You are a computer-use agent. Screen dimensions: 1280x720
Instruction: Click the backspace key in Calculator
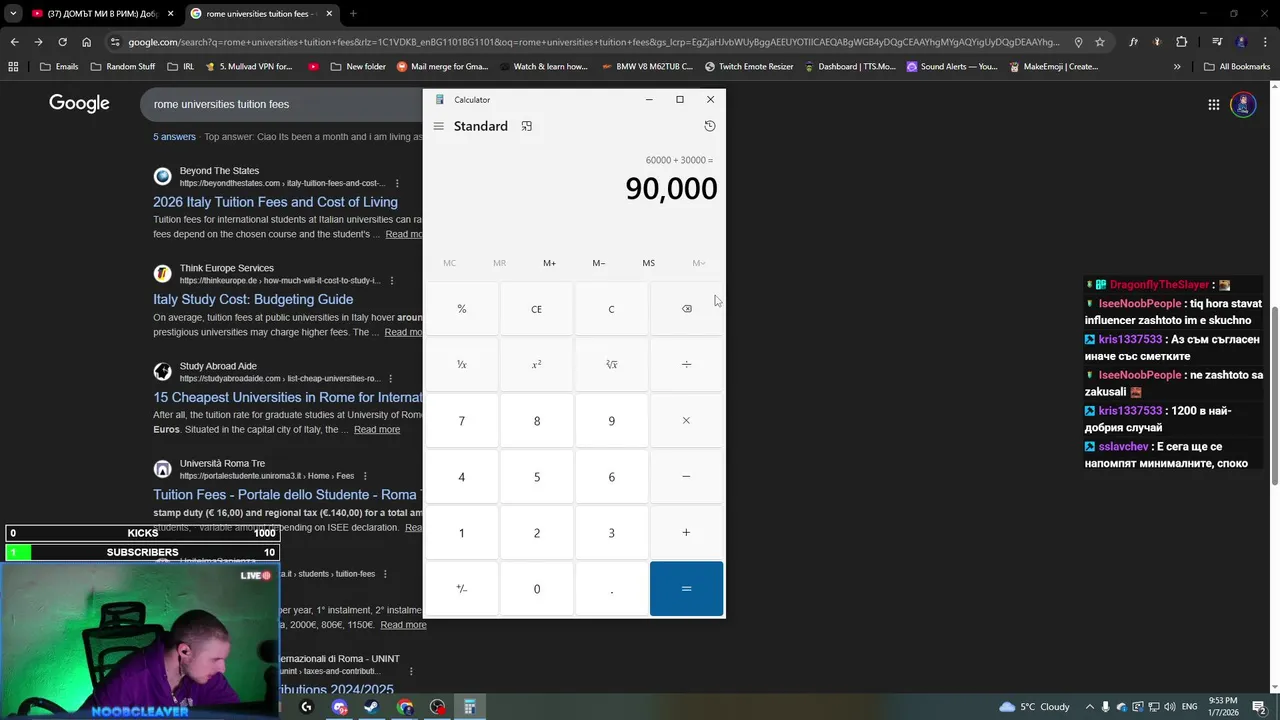click(x=686, y=309)
